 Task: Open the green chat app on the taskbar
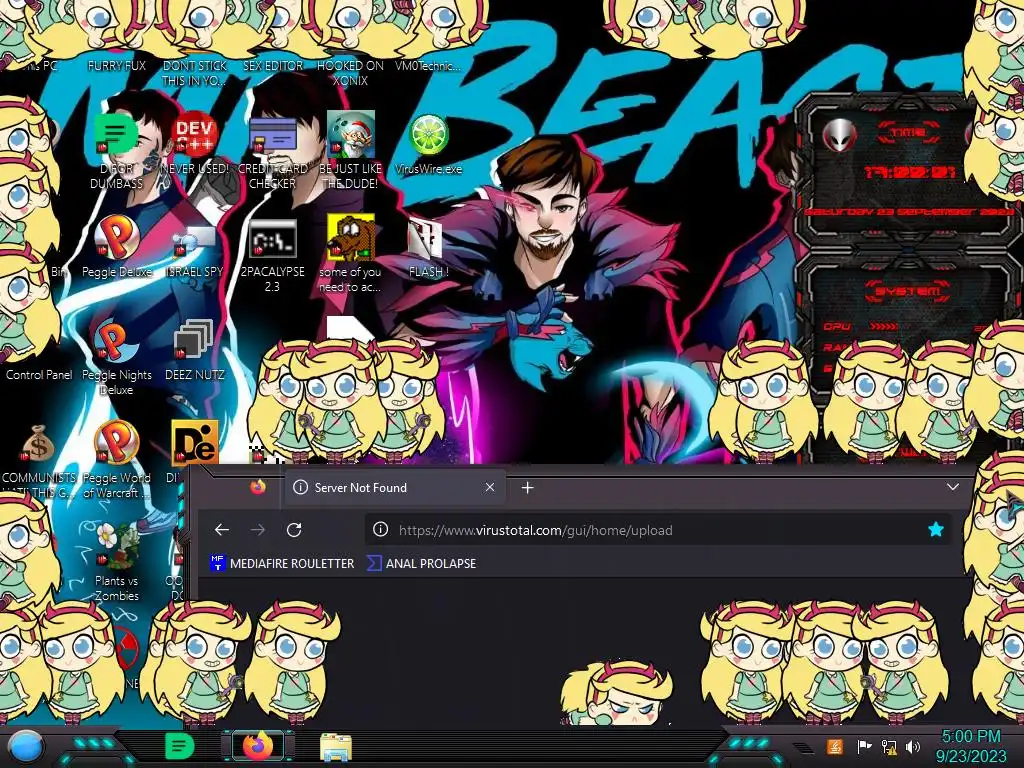coord(179,746)
